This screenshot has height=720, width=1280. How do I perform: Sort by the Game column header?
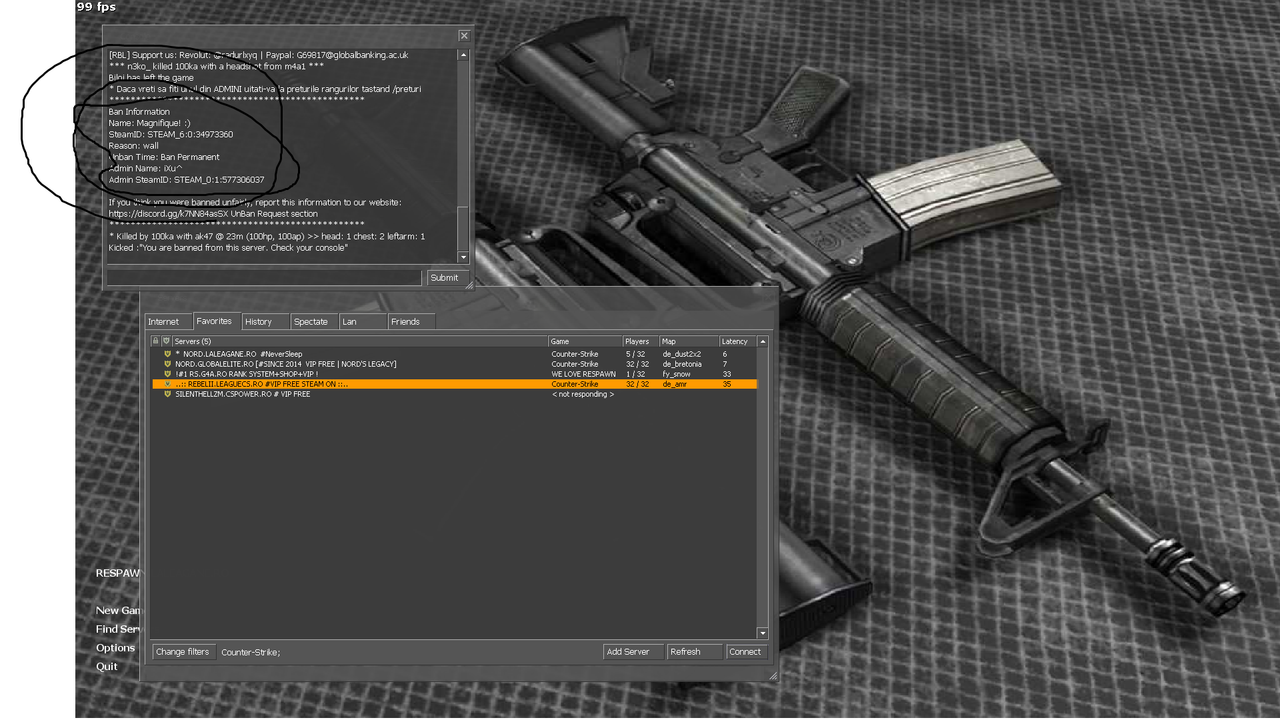pyautogui.click(x=585, y=341)
